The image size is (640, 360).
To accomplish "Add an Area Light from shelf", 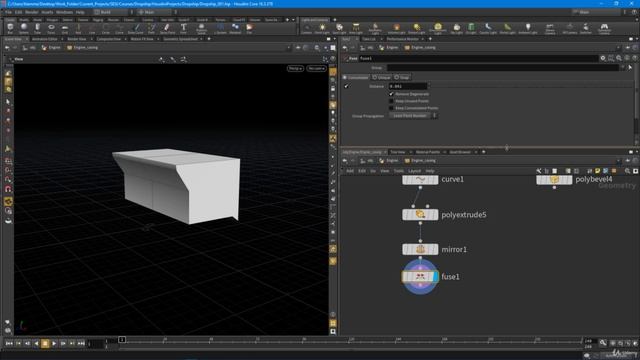I will pyautogui.click(x=356, y=28).
